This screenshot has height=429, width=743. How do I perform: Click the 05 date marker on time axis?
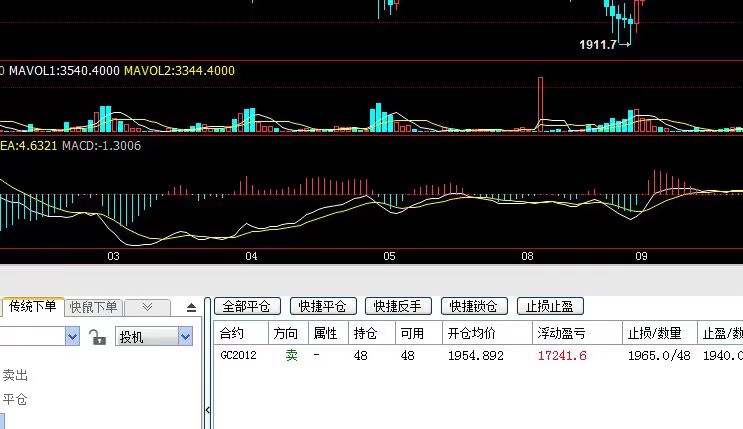389,256
